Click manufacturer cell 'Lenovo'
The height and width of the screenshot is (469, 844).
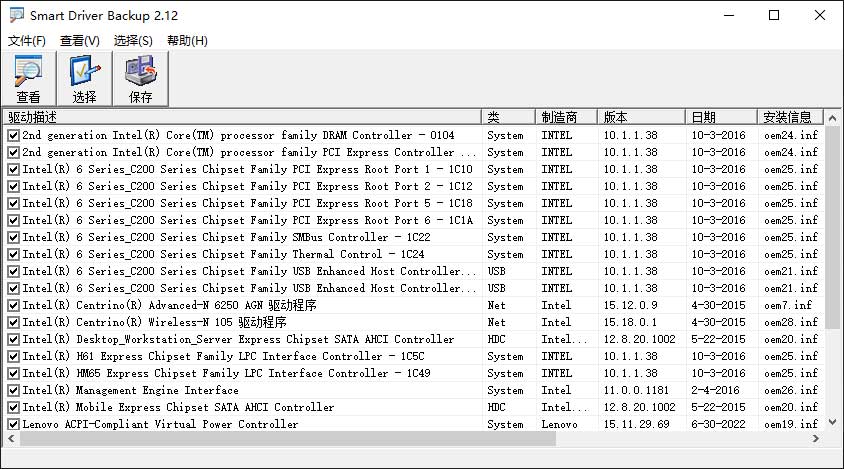point(559,424)
